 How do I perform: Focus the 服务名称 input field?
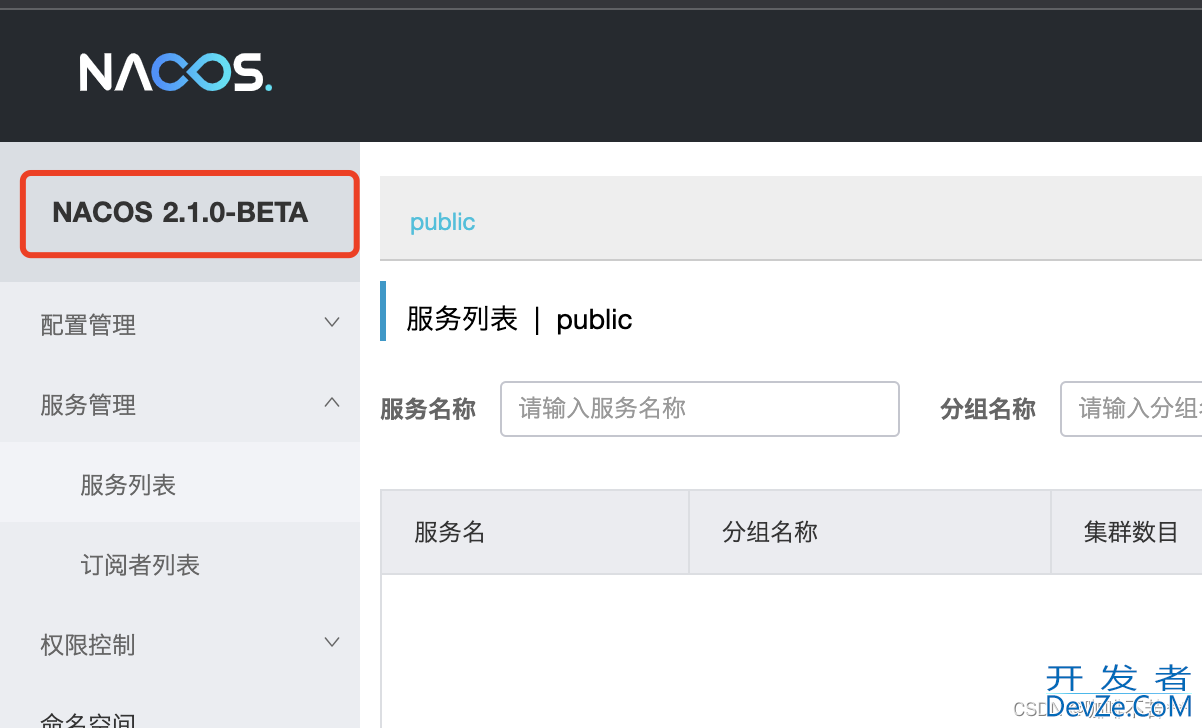point(700,408)
